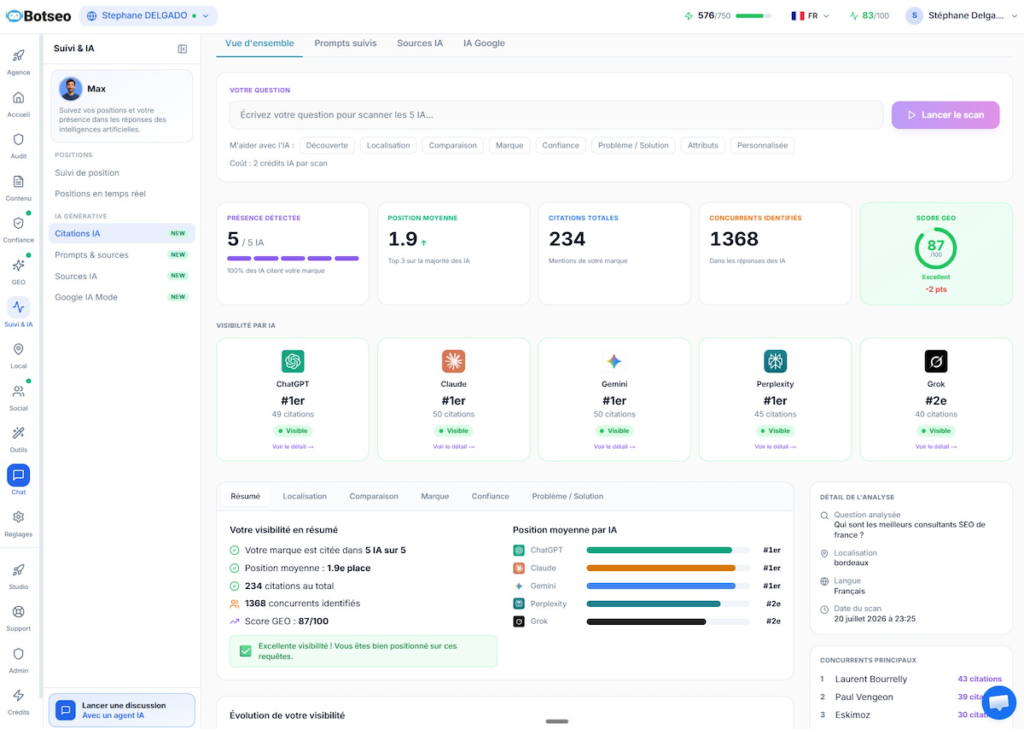The height and width of the screenshot is (729, 1024).
Task: Switch to the IA Google tab
Action: click(x=484, y=44)
